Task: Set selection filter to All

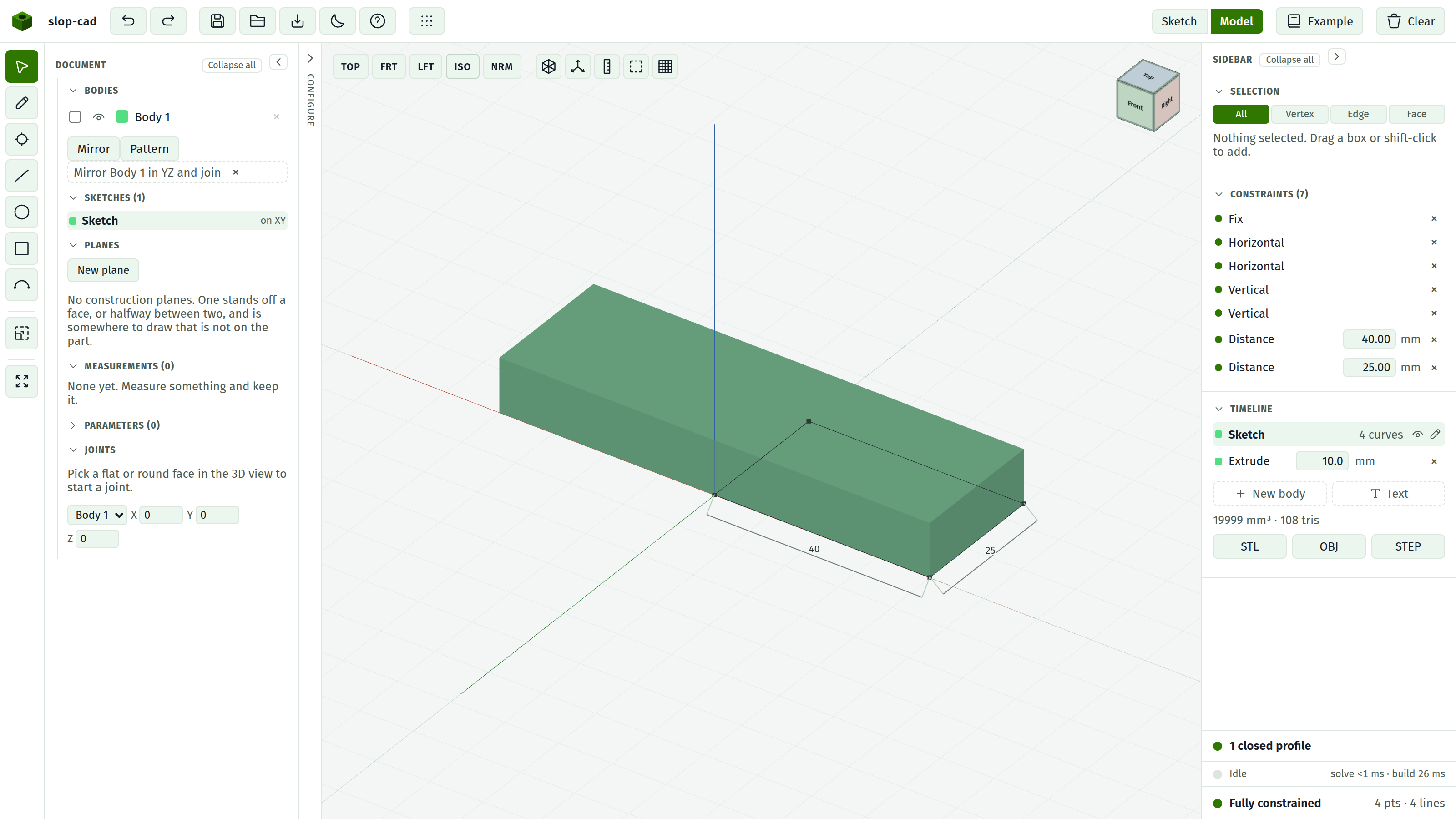Action: tap(1241, 114)
